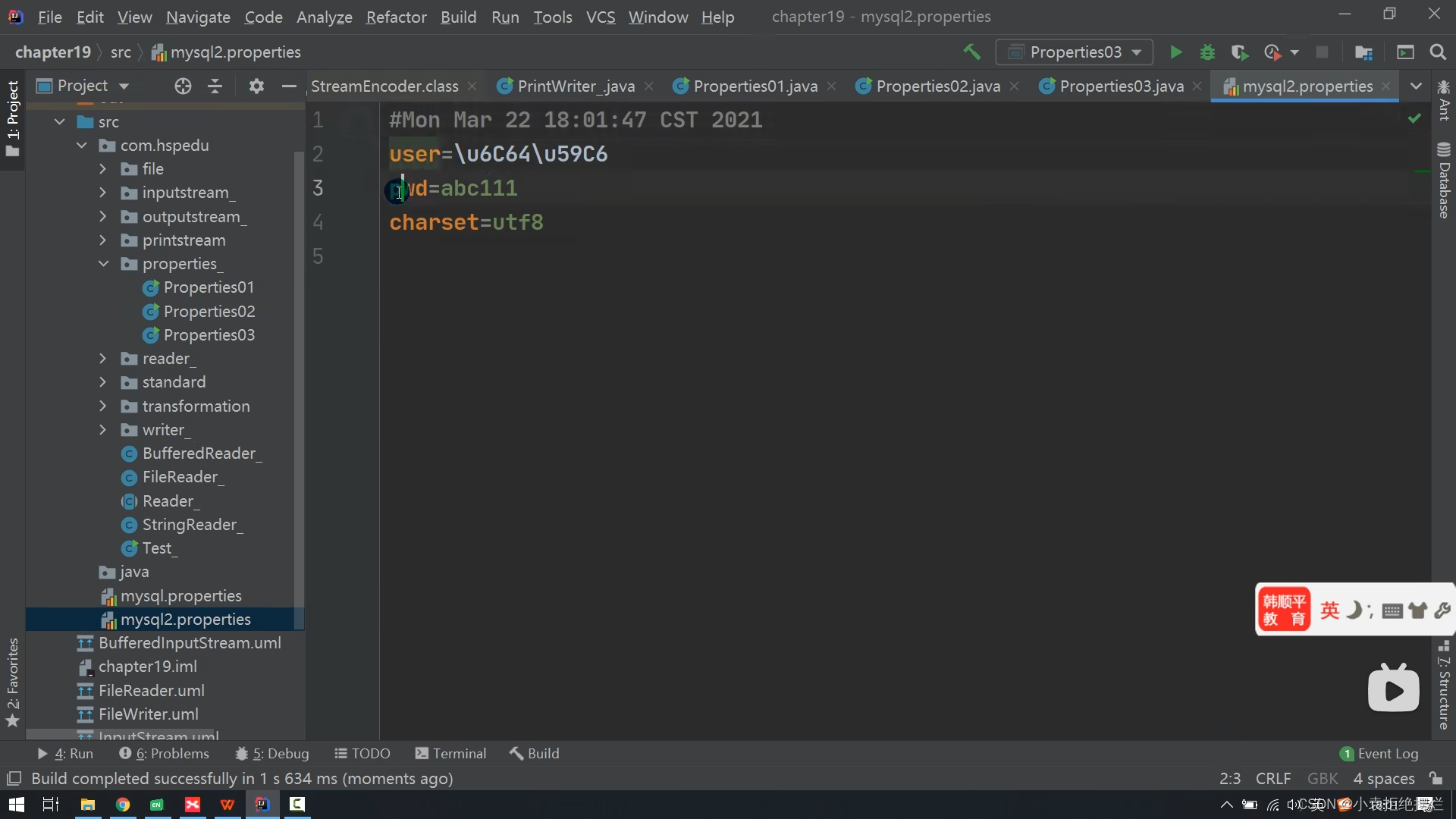Click Collapse All icon in Project panel
Viewport: 1456px width, 819px height.
click(x=215, y=86)
